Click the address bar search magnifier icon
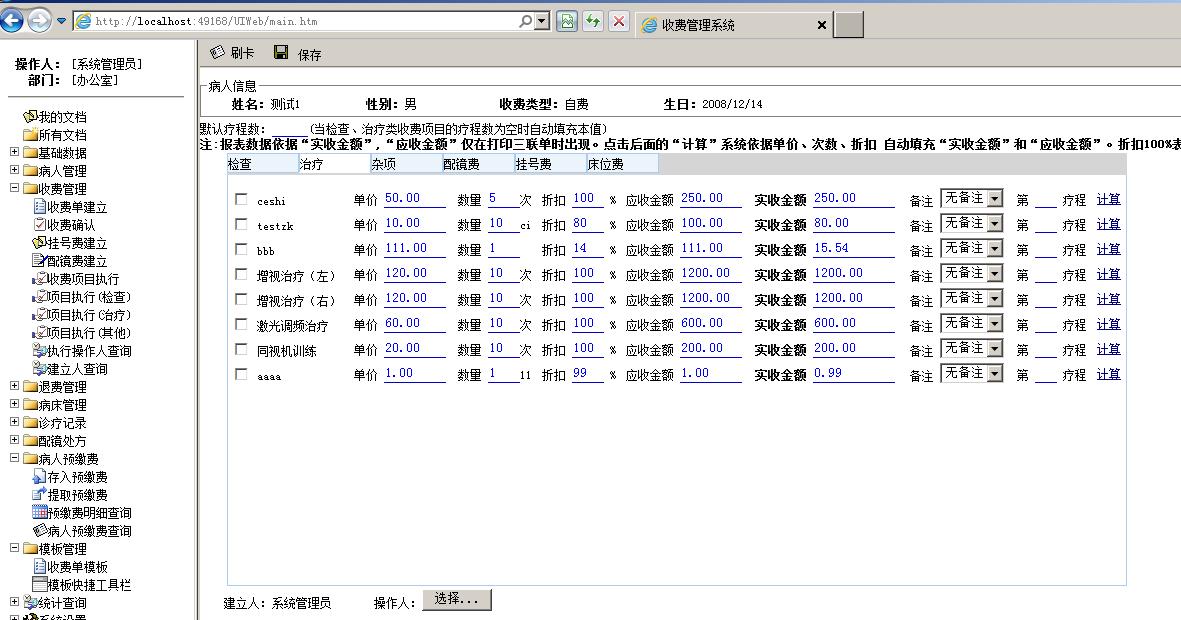This screenshot has height=620, width=1181. 525,21
